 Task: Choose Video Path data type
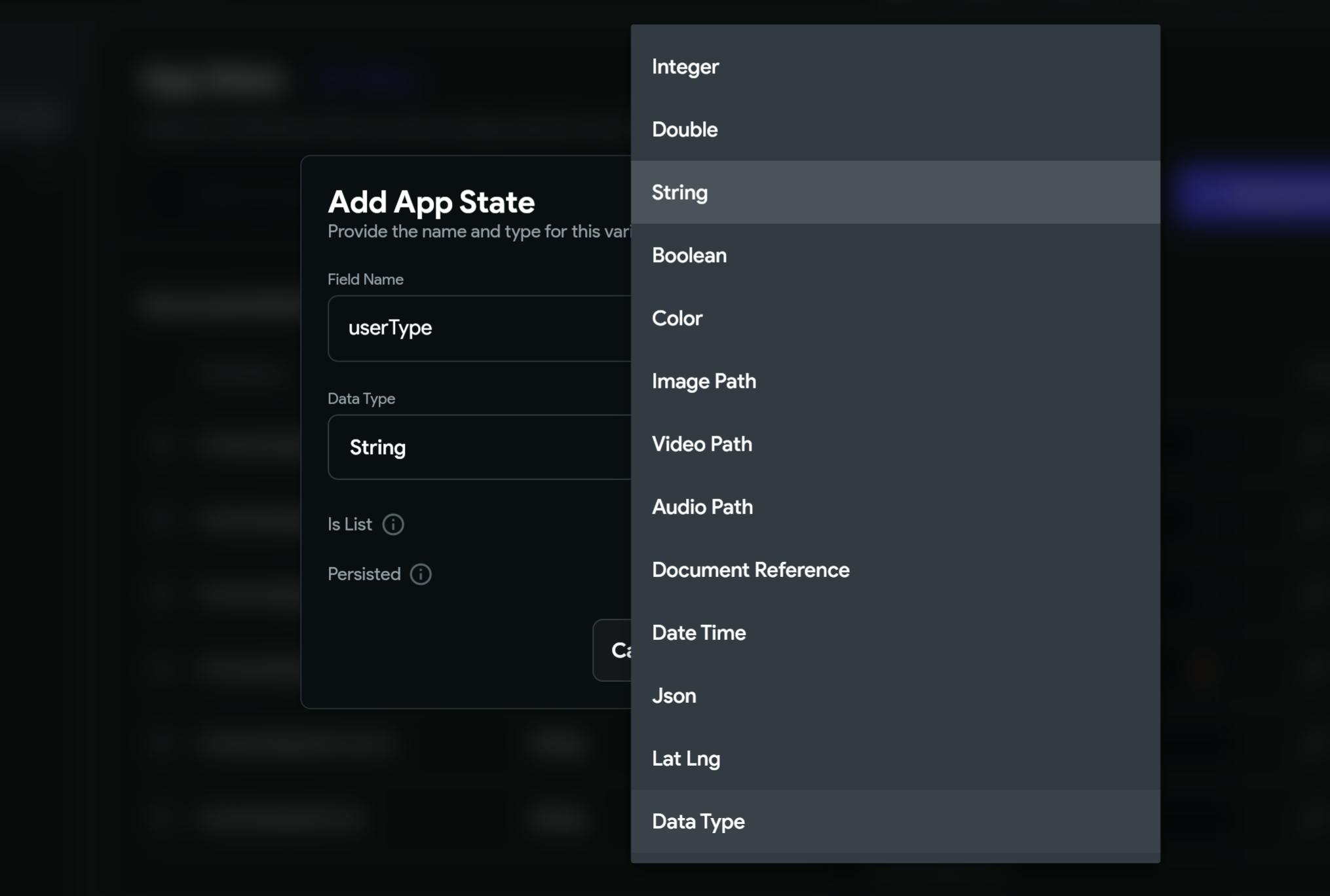[702, 444]
